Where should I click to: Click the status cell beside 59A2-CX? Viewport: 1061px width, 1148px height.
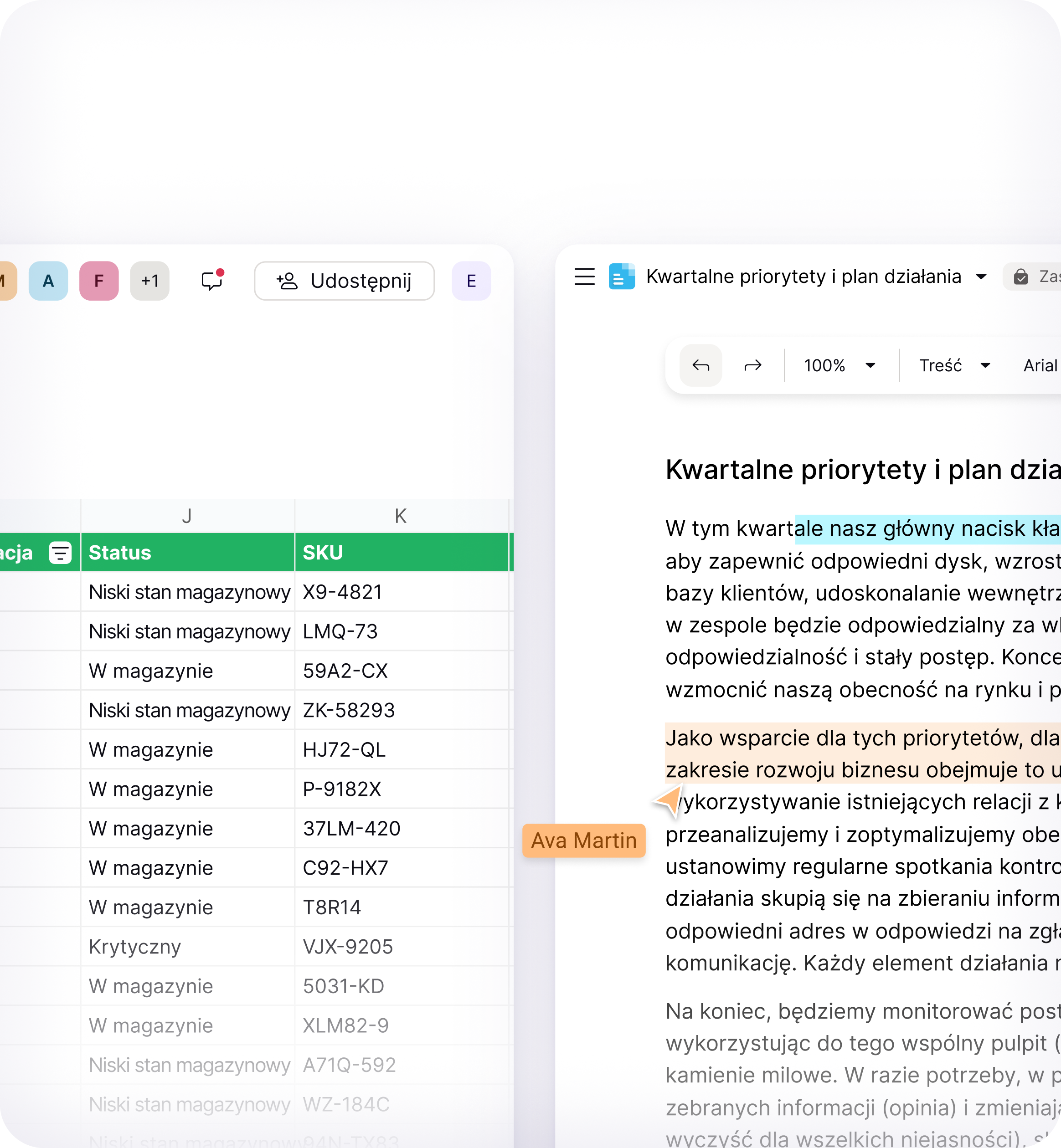[x=187, y=671]
